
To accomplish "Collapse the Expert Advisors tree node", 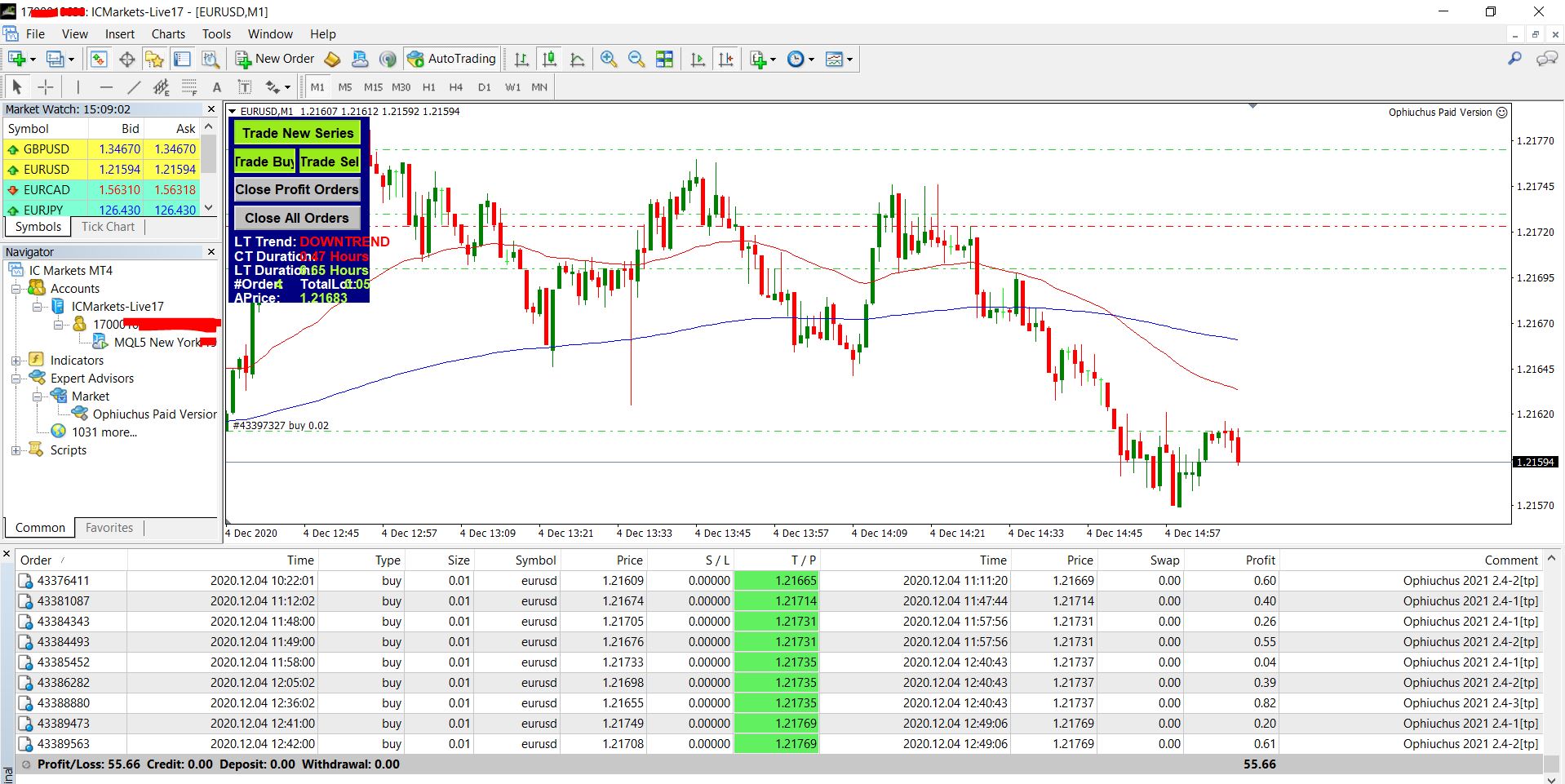I will click(x=16, y=379).
